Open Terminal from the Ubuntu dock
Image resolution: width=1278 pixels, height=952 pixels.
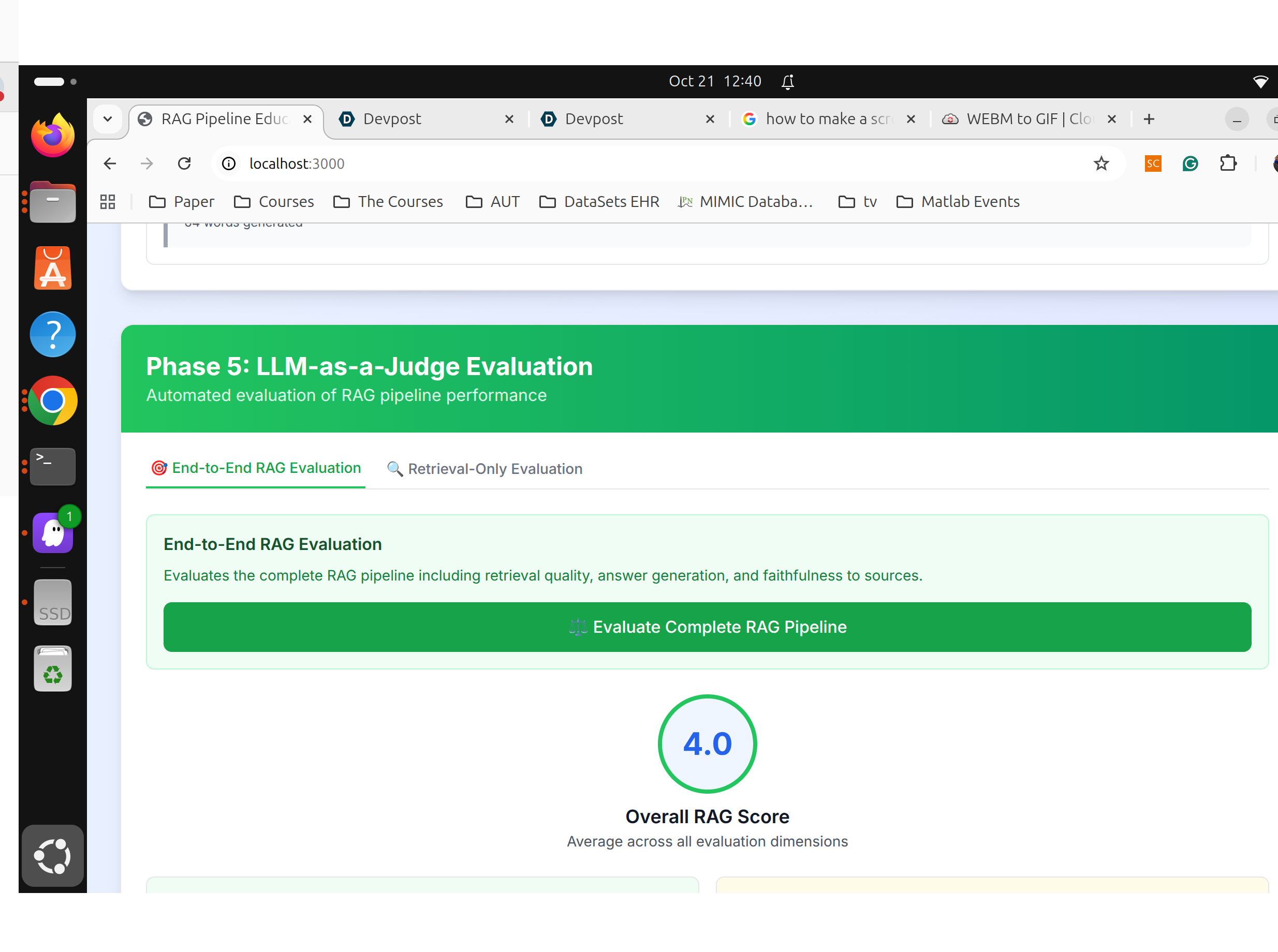[52, 466]
